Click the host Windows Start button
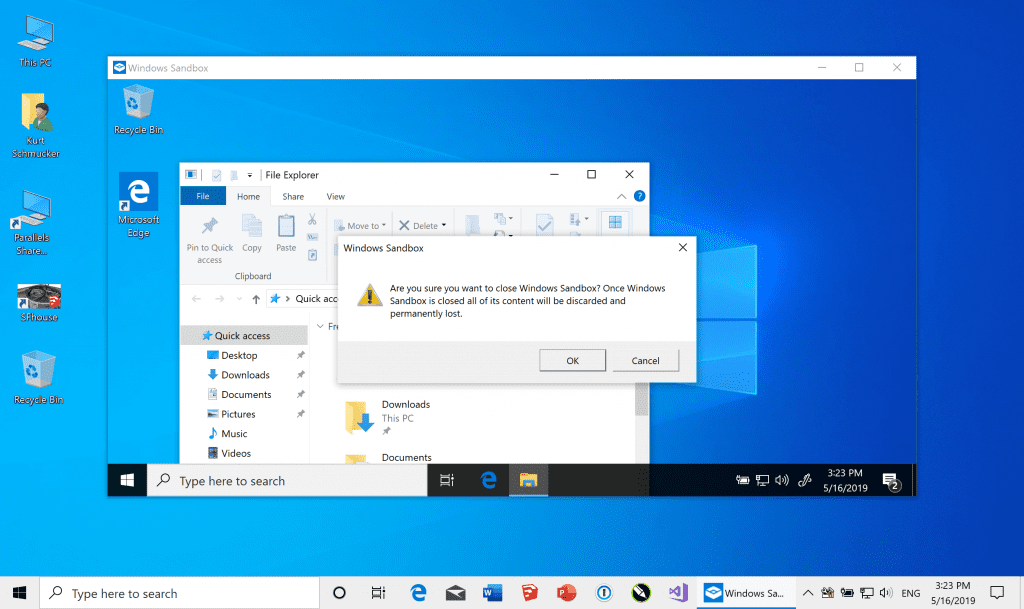The width and height of the screenshot is (1024, 609). pos(20,593)
